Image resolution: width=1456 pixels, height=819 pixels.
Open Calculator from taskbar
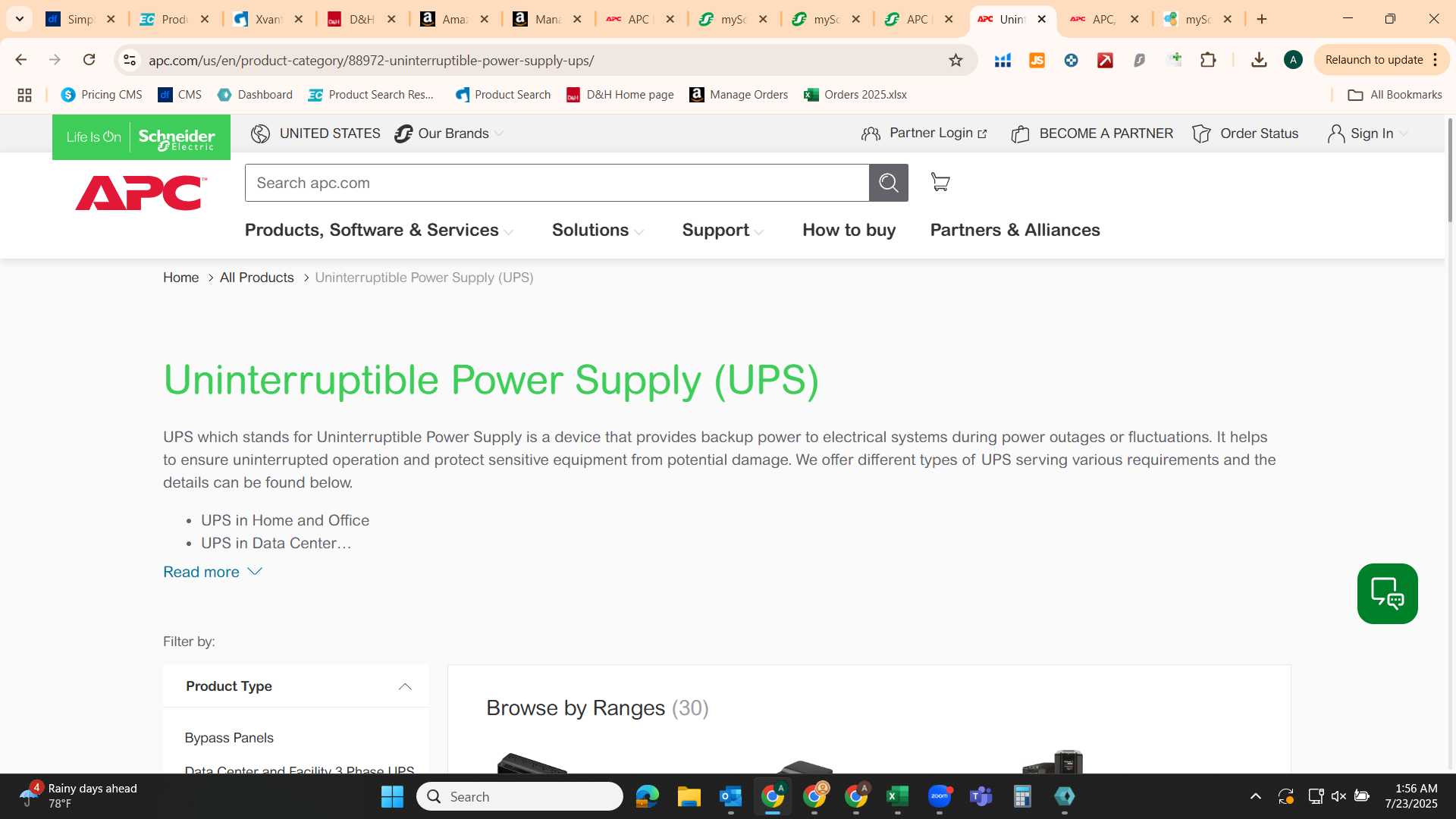tap(1022, 796)
